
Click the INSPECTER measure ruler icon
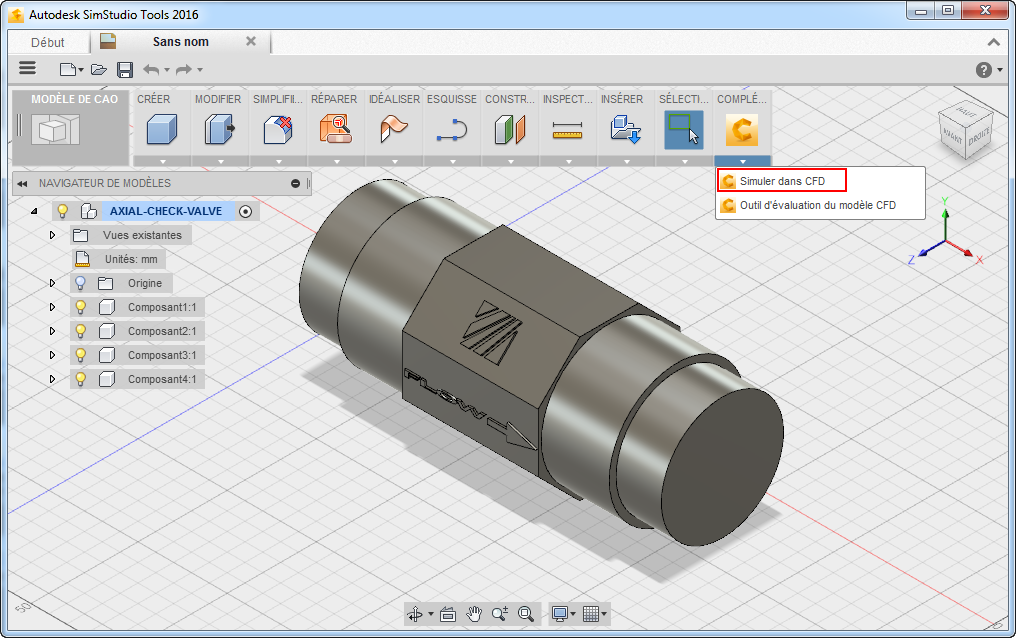click(568, 130)
